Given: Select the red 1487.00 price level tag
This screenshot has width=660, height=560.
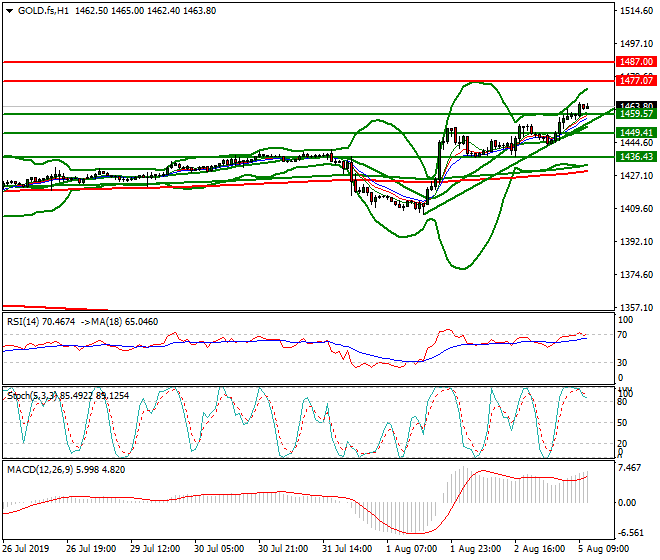Looking at the screenshot, I should [635, 62].
